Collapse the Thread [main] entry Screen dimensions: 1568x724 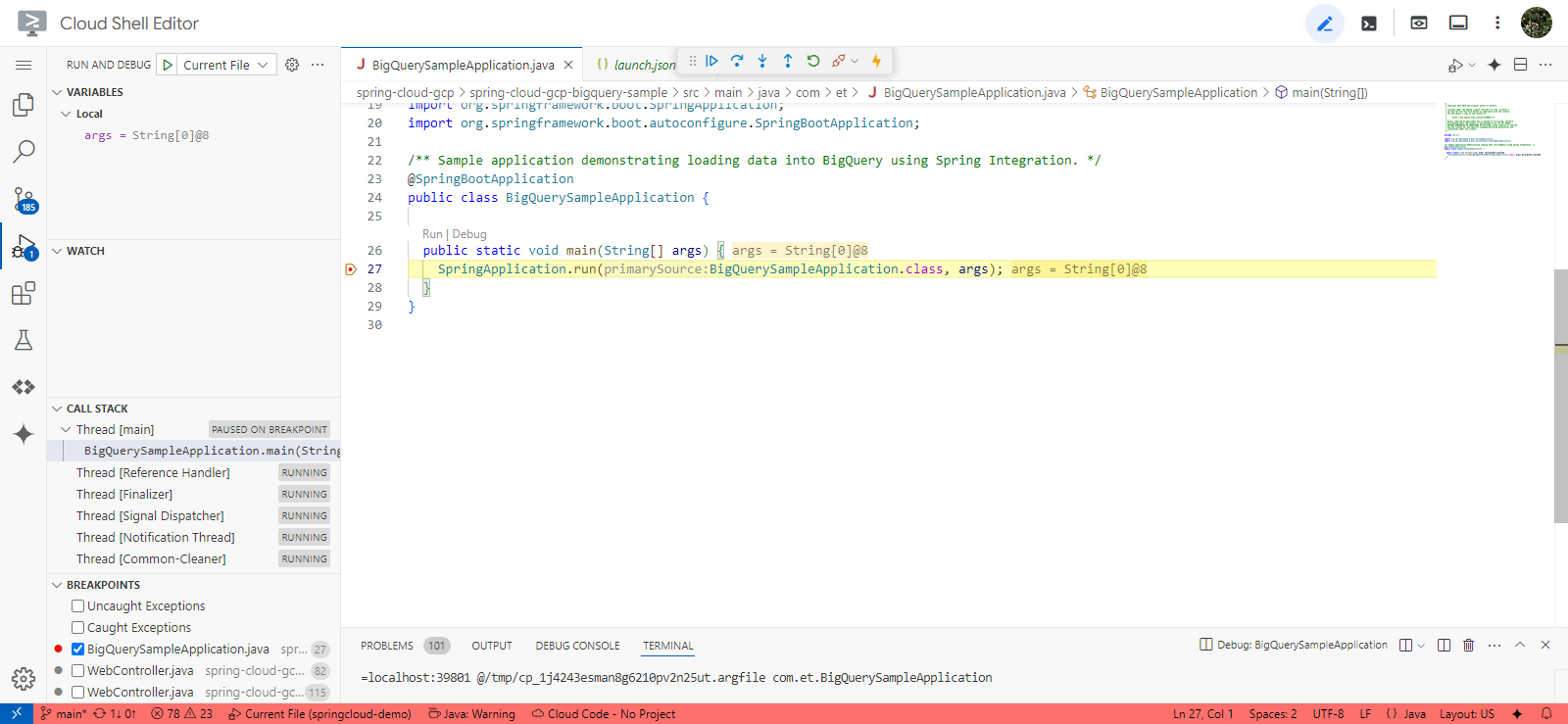(x=66, y=430)
